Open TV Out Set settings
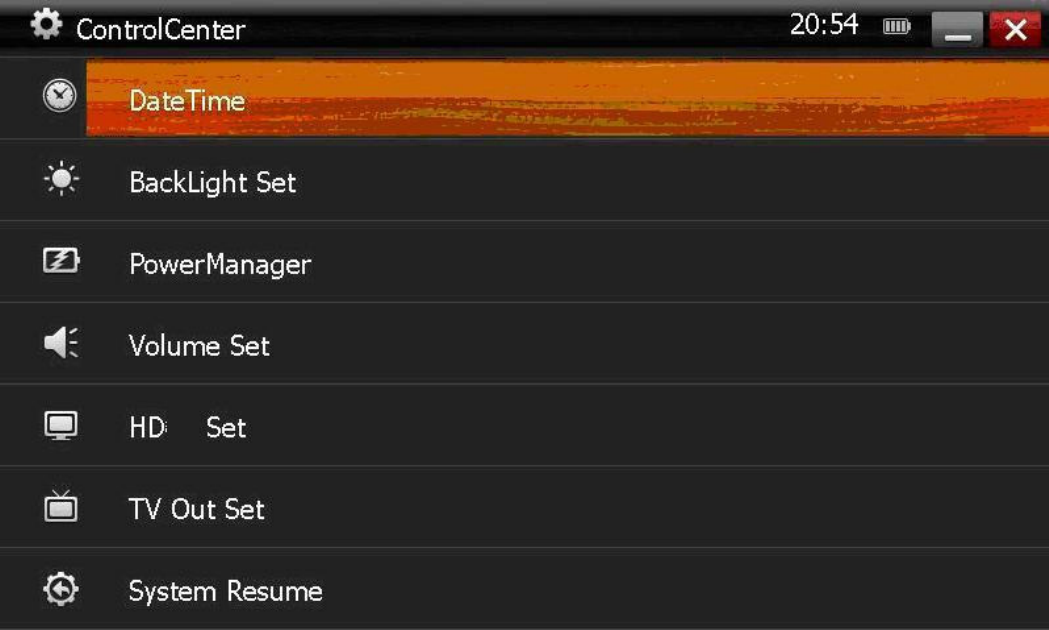 tap(196, 510)
